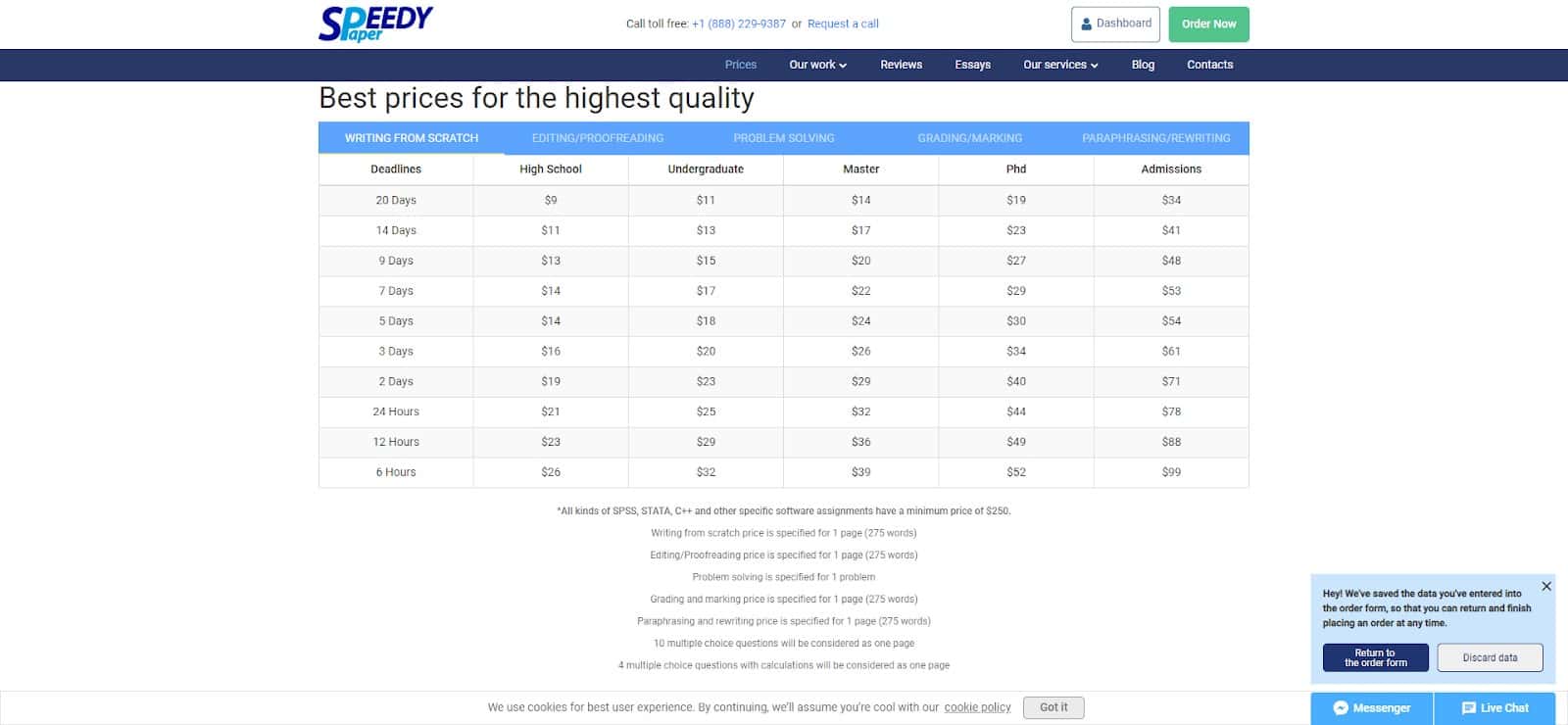The height and width of the screenshot is (725, 1568).
Task: Click the 10 multiple choice questions note
Action: pyautogui.click(x=784, y=644)
